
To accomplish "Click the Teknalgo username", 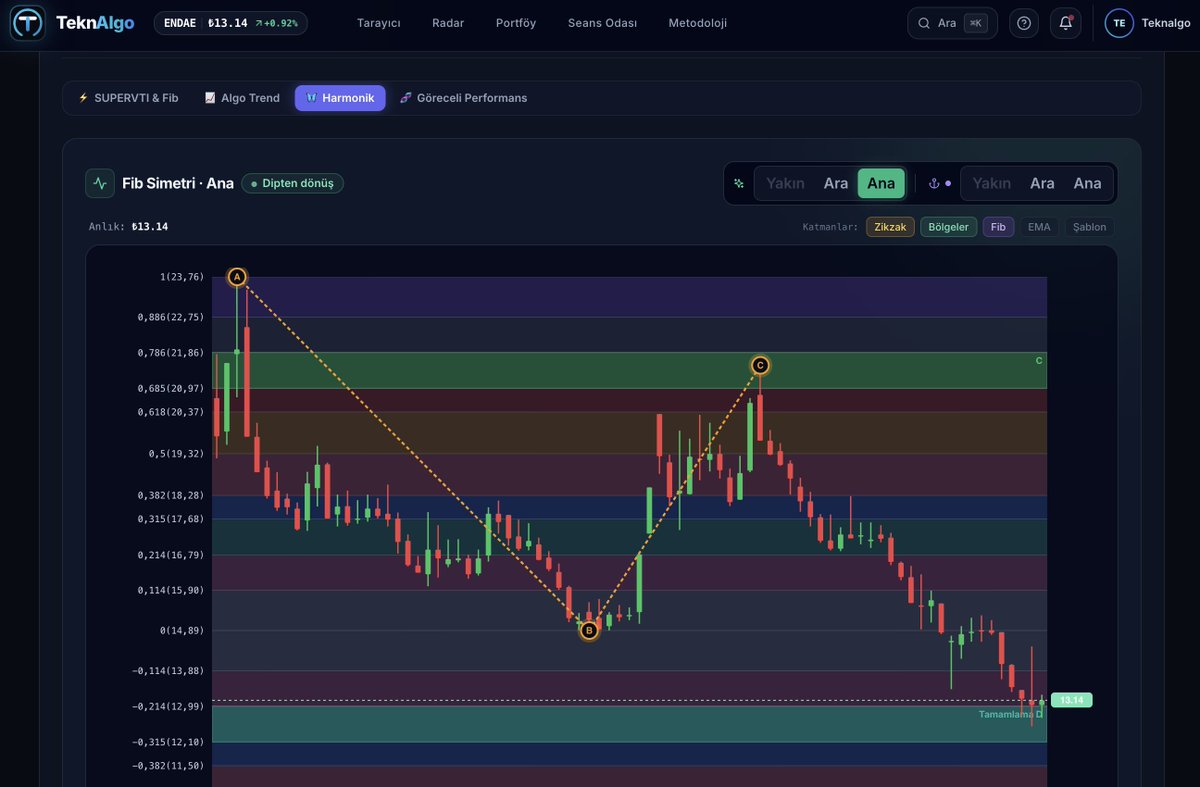I will (x=1166, y=23).
